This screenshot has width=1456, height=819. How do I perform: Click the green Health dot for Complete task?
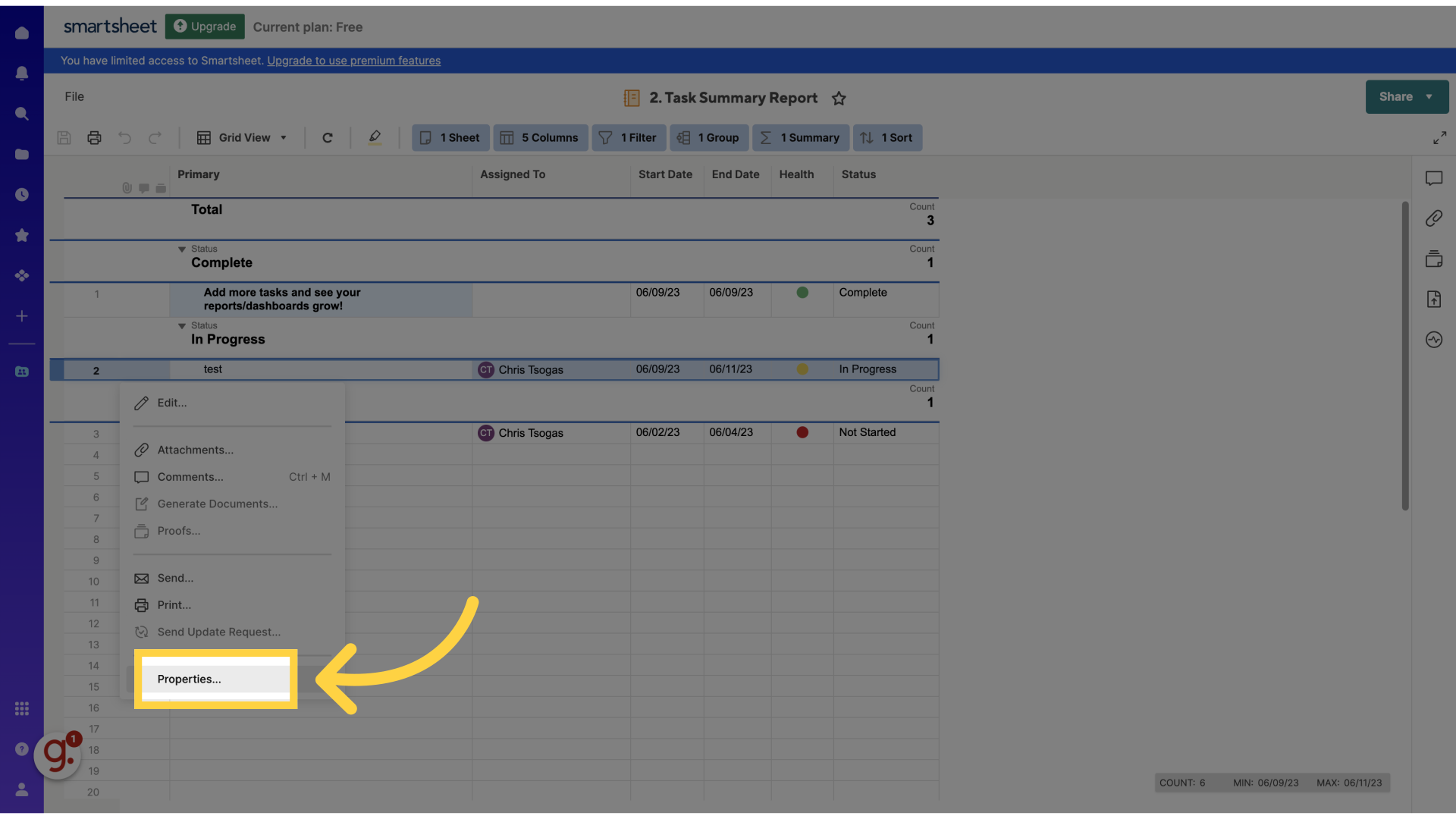click(x=802, y=292)
